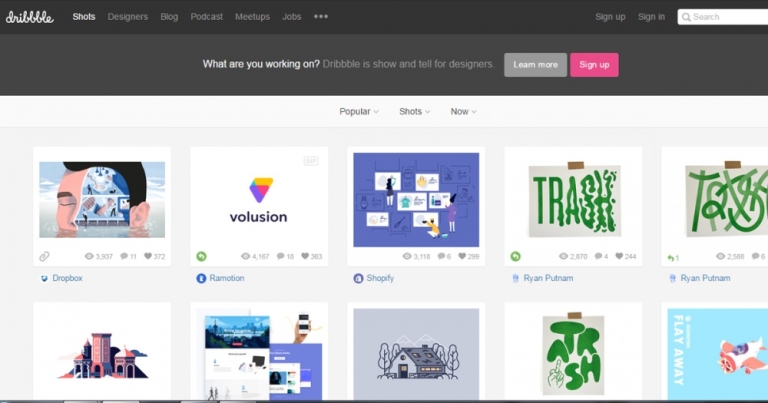Expand the Shots type dropdown
This screenshot has height=403, width=768.
pos(414,112)
